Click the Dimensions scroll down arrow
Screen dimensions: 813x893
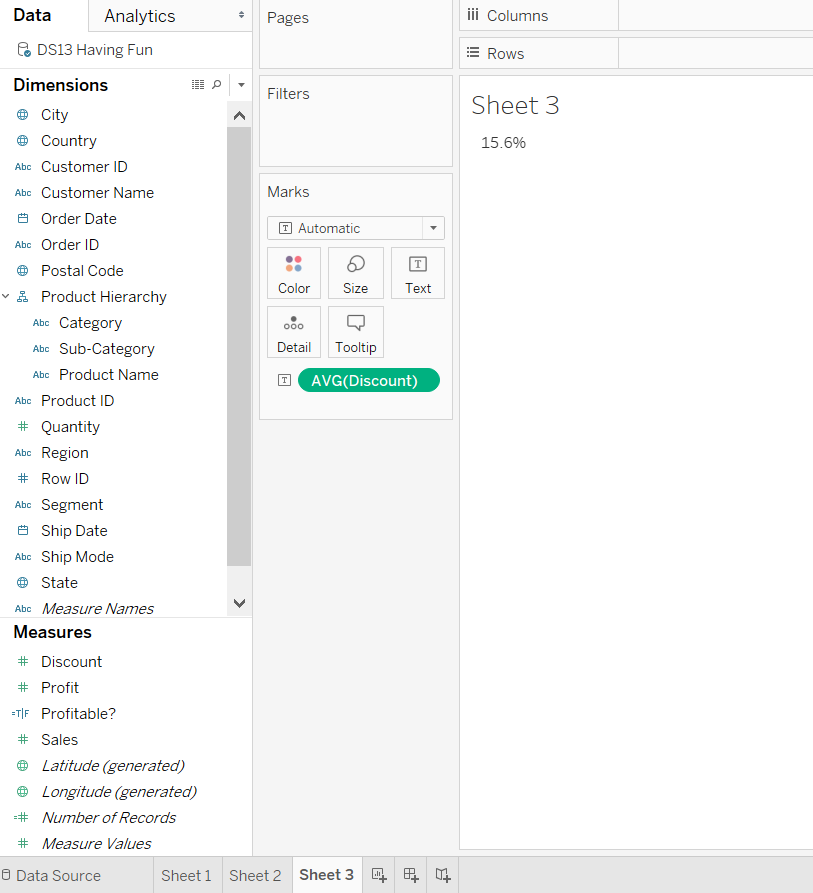coord(239,603)
